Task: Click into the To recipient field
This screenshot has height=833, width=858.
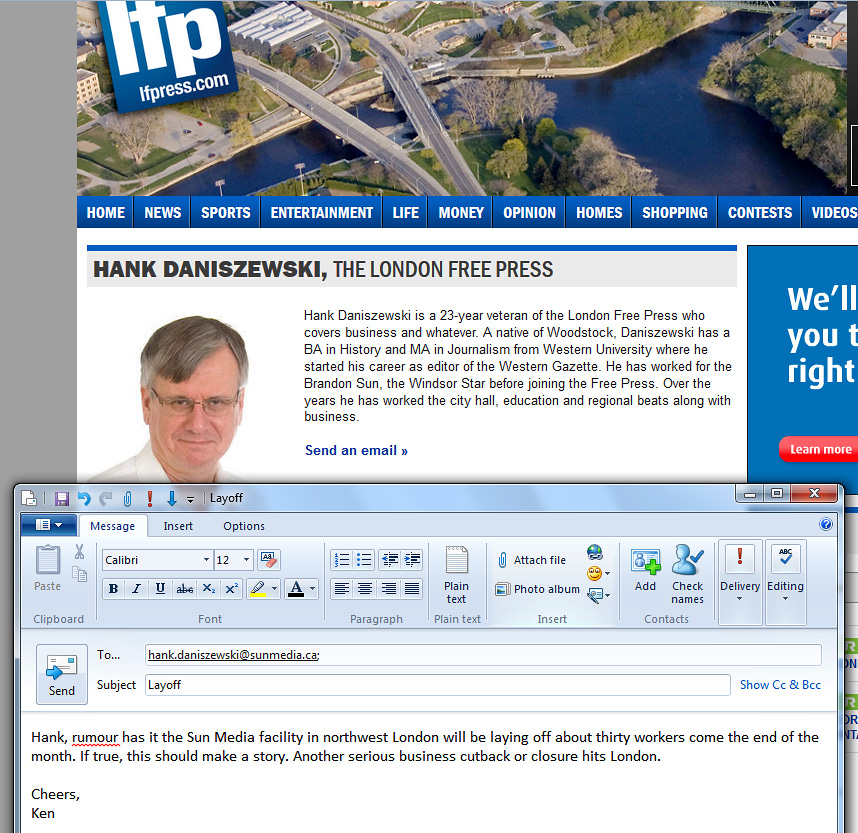Action: (x=483, y=655)
